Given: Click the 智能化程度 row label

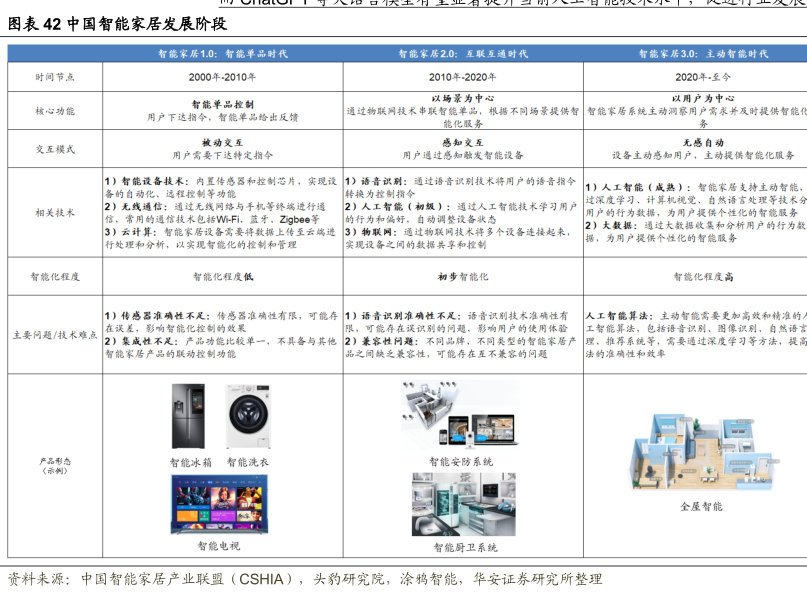Looking at the screenshot, I should tap(55, 276).
